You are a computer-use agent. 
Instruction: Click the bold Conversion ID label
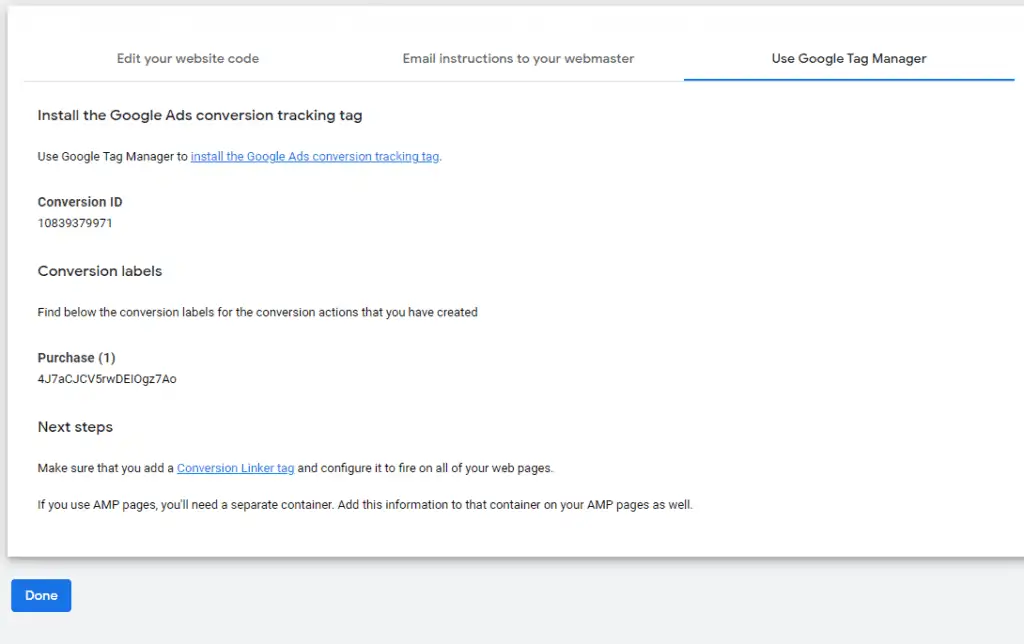(x=80, y=202)
